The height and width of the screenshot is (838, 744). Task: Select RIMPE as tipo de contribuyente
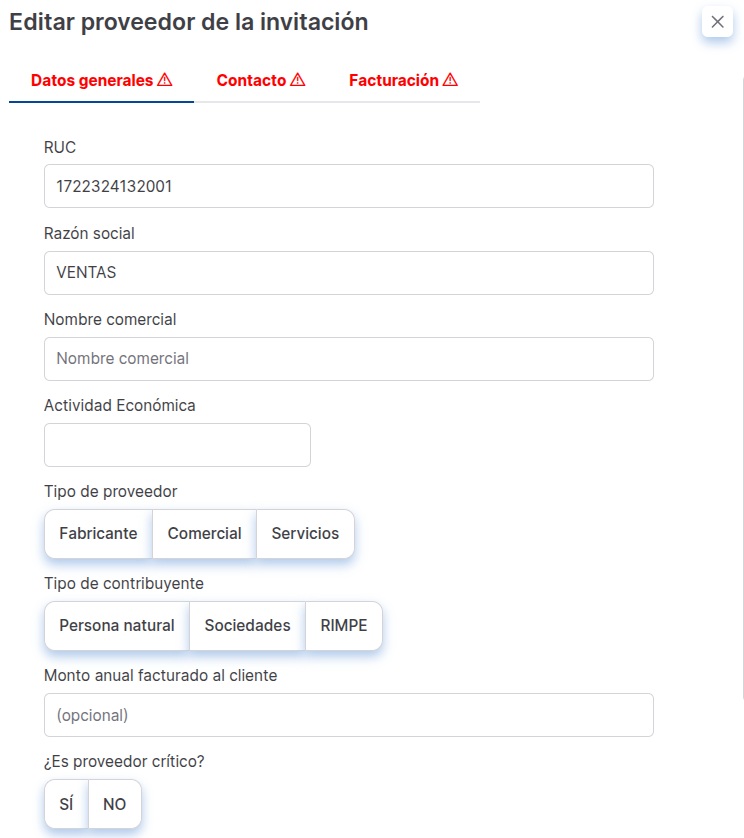(x=343, y=626)
